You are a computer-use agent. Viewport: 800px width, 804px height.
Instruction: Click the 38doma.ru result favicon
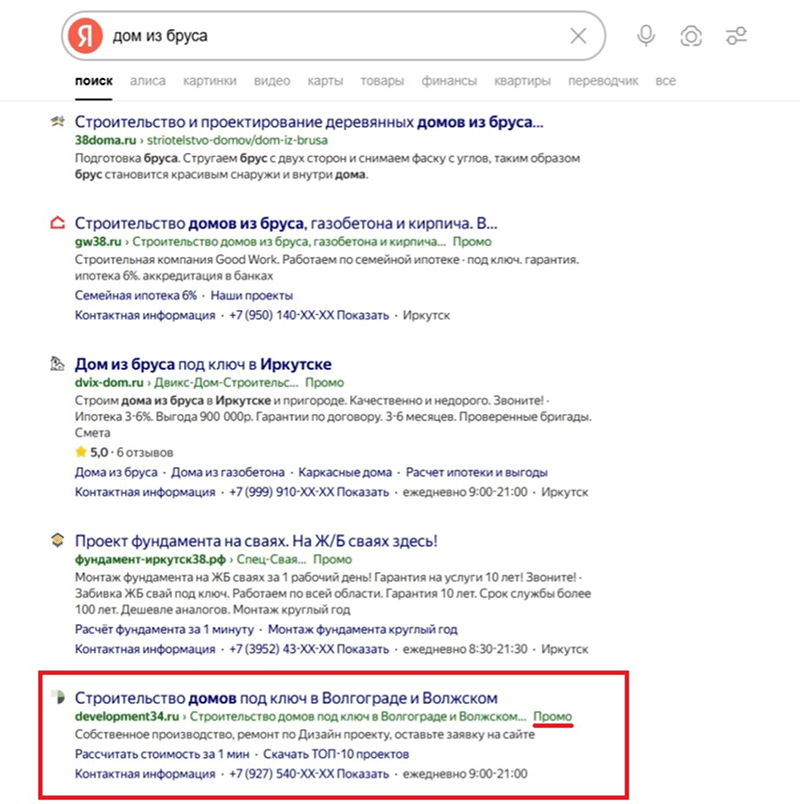pyautogui.click(x=57, y=122)
